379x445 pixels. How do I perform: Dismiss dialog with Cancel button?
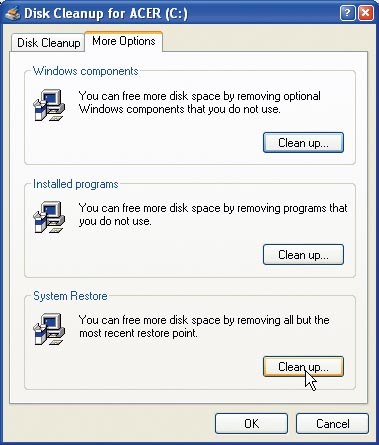tap(332, 424)
